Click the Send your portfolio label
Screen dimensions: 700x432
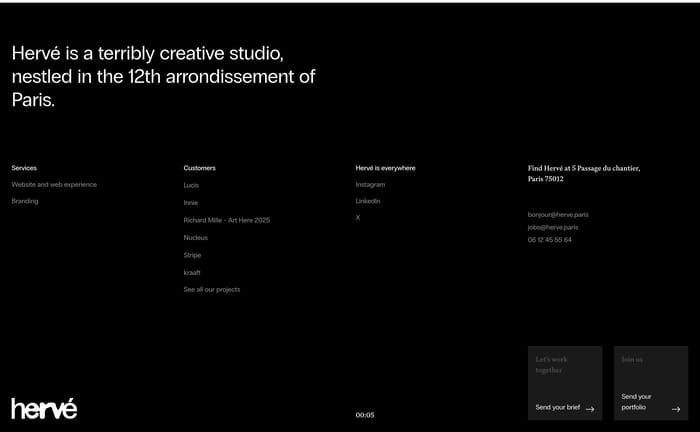tap(636, 402)
